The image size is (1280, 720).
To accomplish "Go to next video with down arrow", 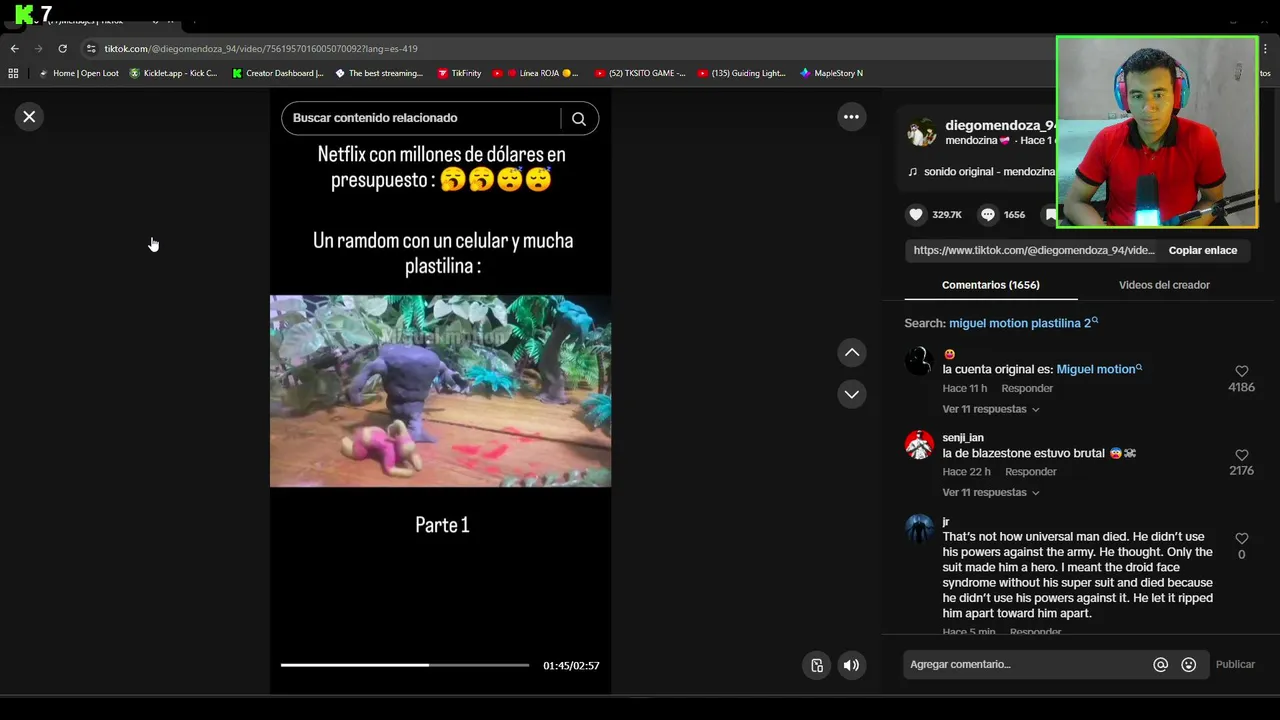I will pyautogui.click(x=851, y=394).
